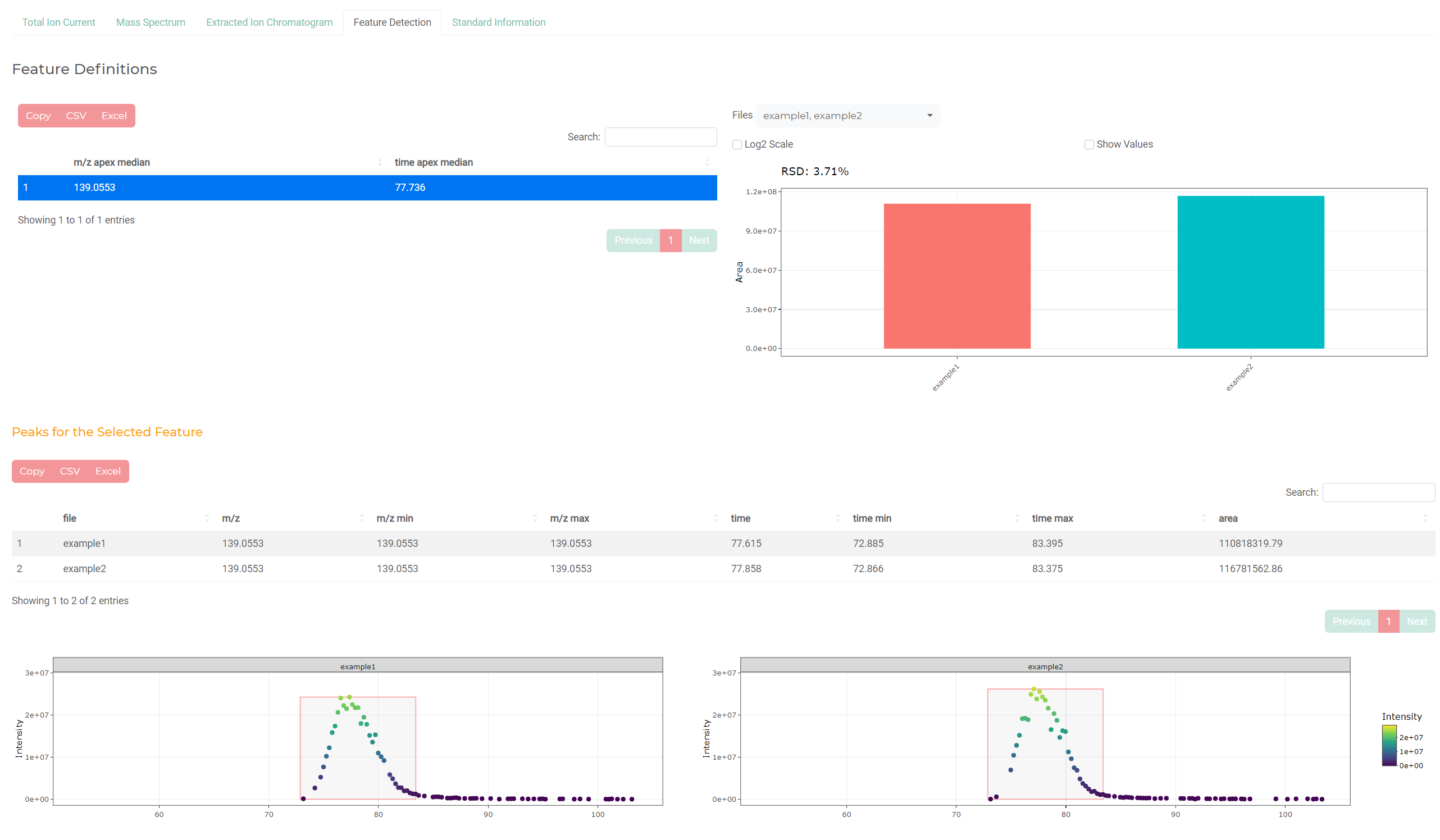1440x840 pixels.
Task: Click page 1 in peaks table pagination
Action: point(1388,621)
